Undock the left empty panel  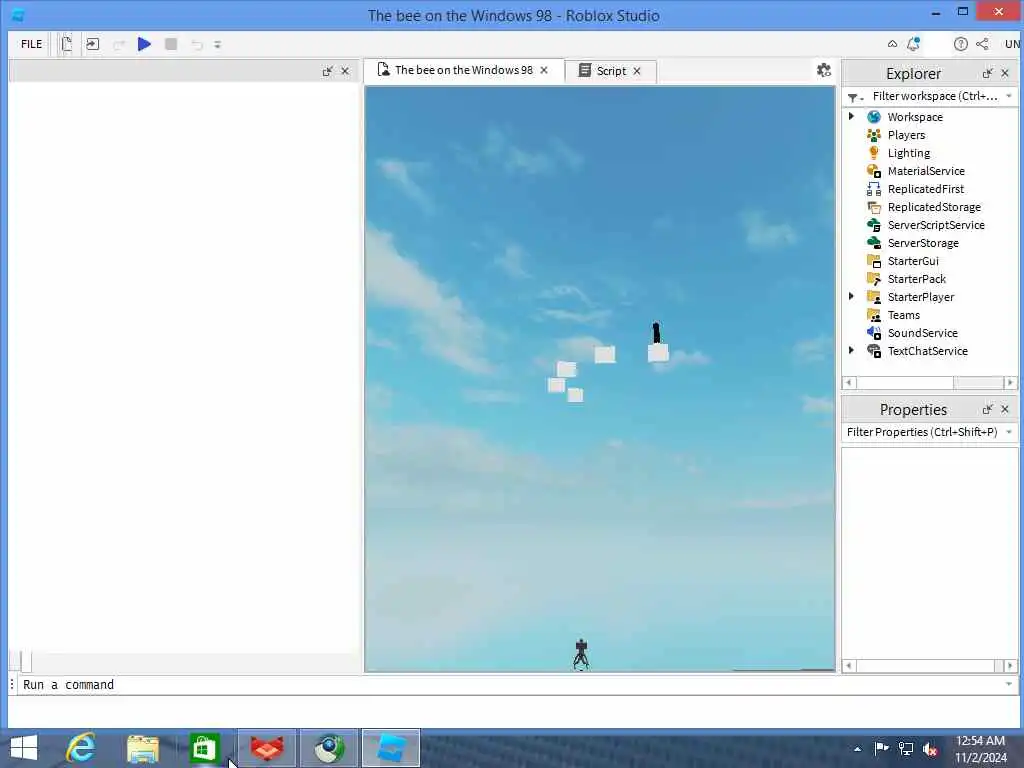point(327,71)
